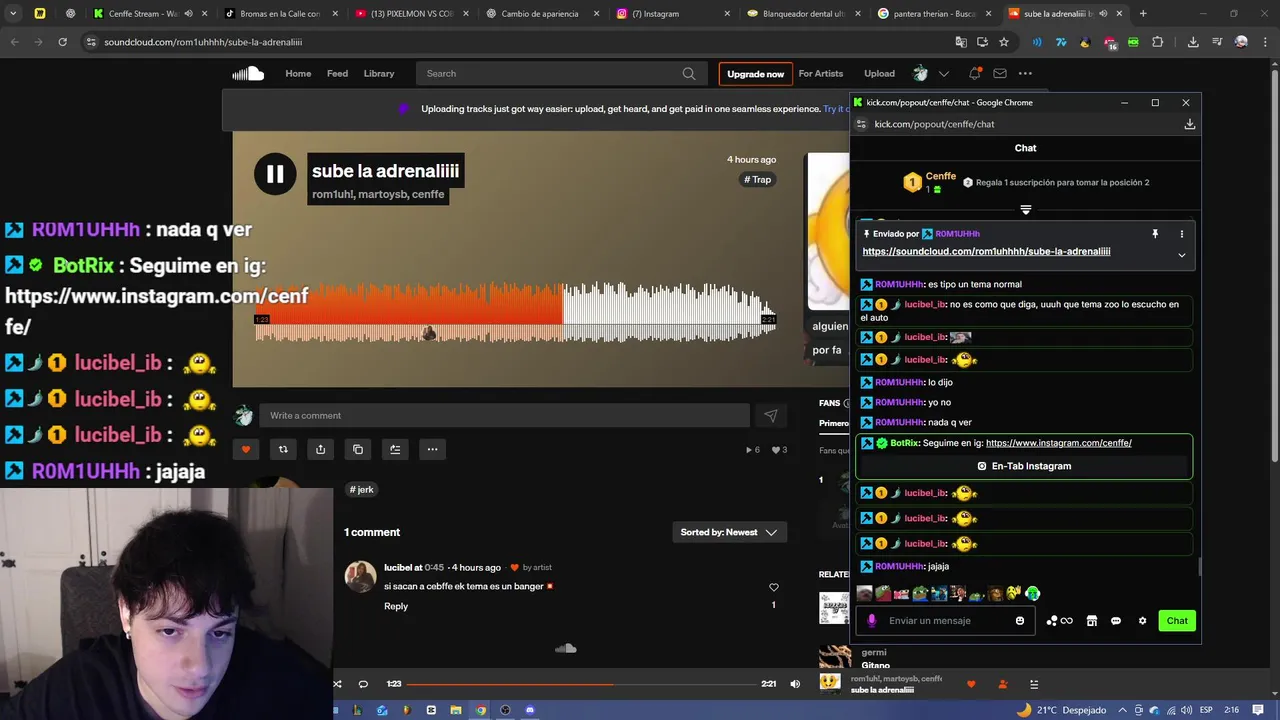Toggle repeat in the bottom player bar

[363, 684]
